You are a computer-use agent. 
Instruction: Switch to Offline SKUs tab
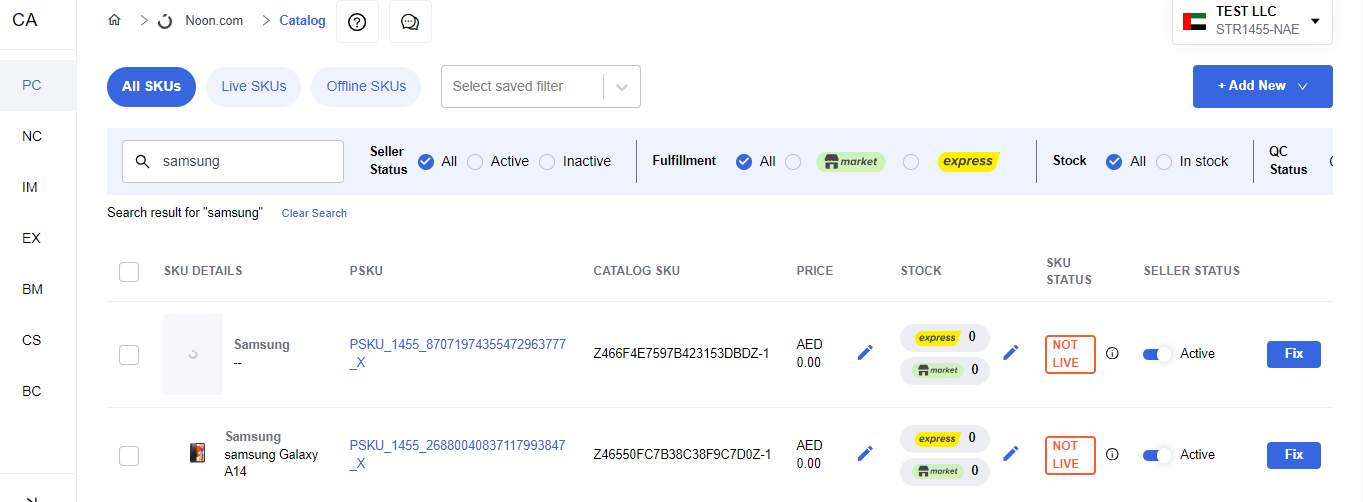(x=366, y=86)
